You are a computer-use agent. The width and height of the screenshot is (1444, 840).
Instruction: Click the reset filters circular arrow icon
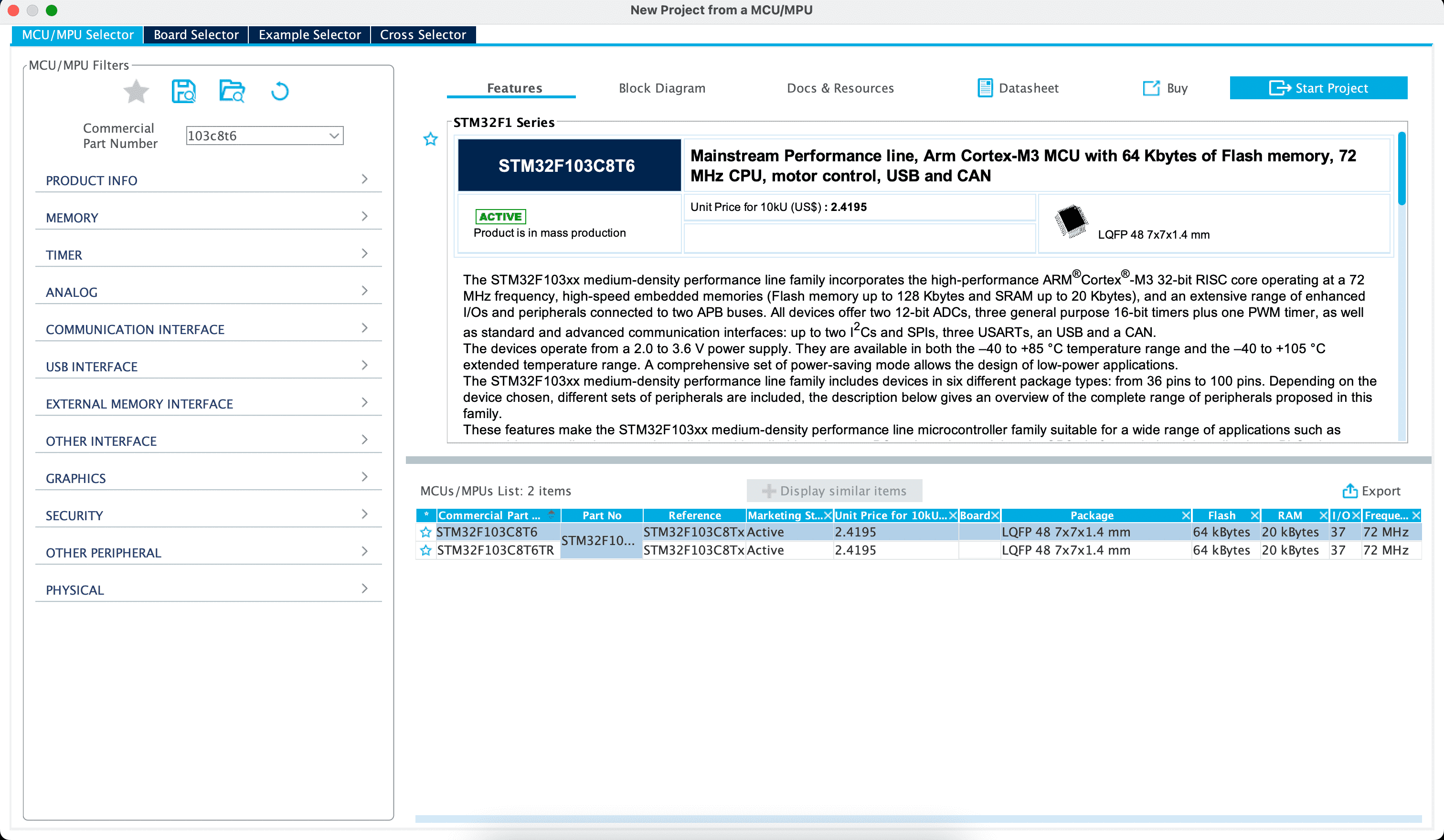280,91
